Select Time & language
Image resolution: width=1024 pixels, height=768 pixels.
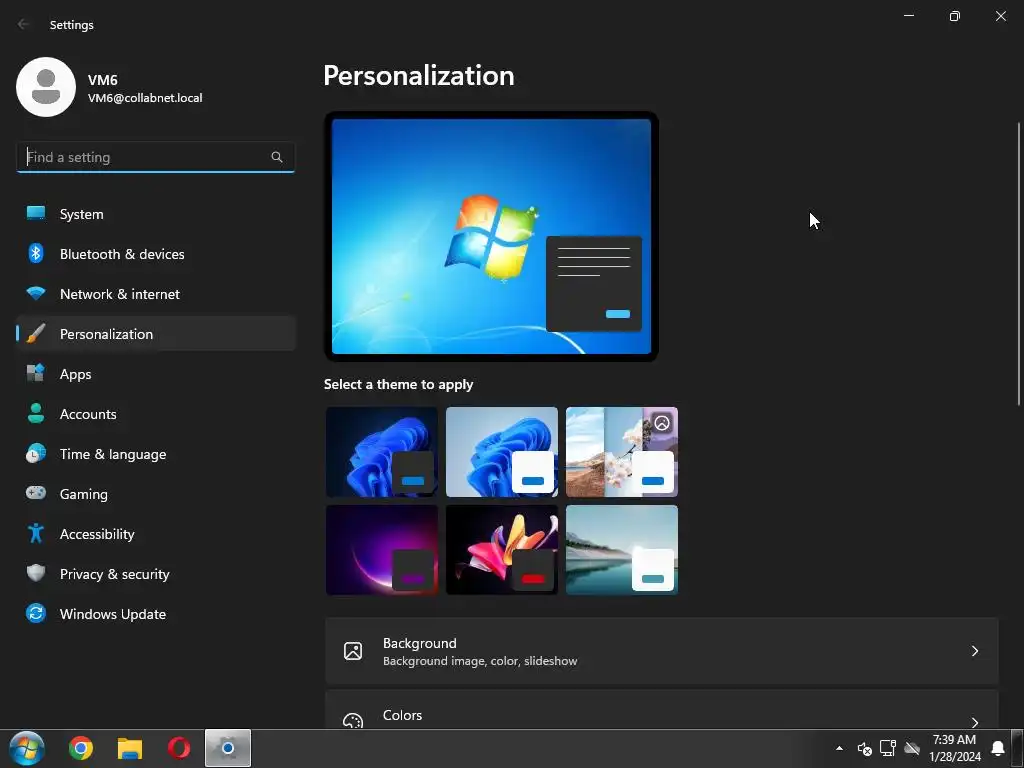point(156,453)
